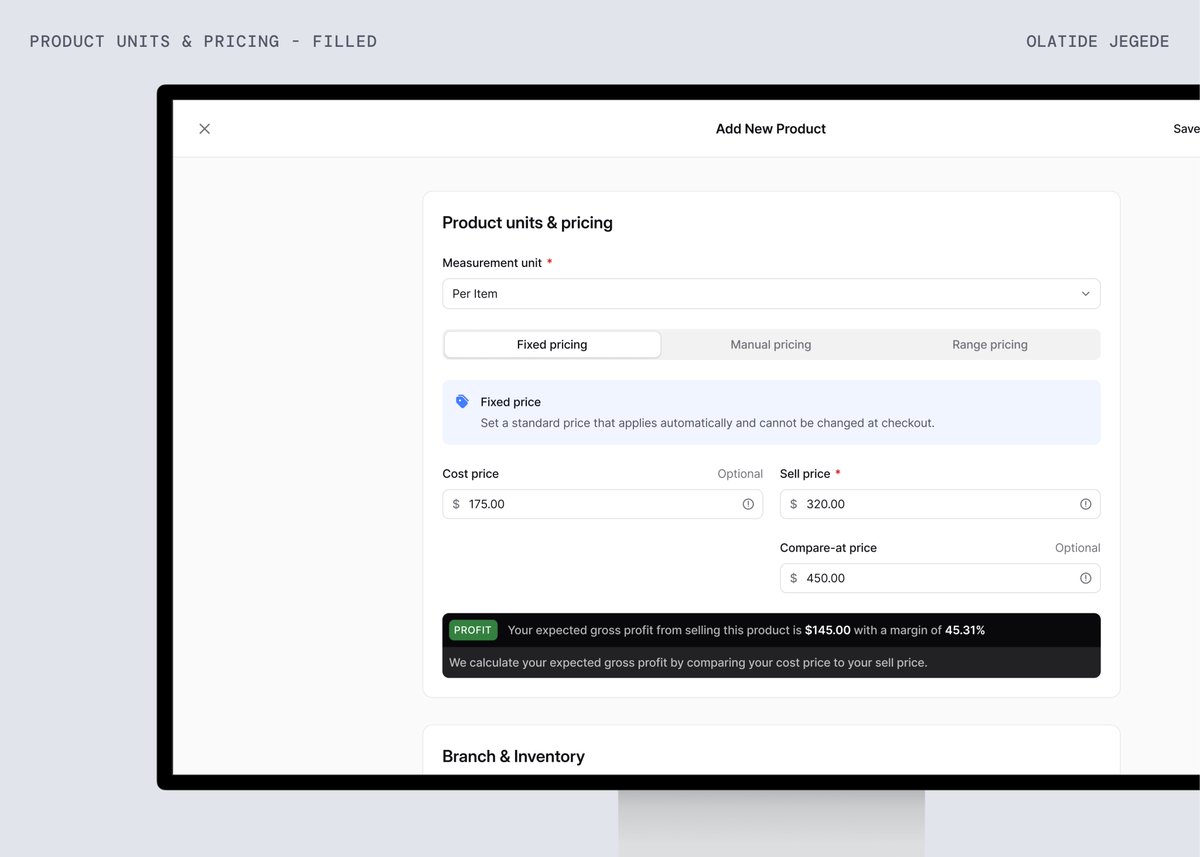Click the Cost price info icon
The image size is (1200, 857).
click(748, 504)
